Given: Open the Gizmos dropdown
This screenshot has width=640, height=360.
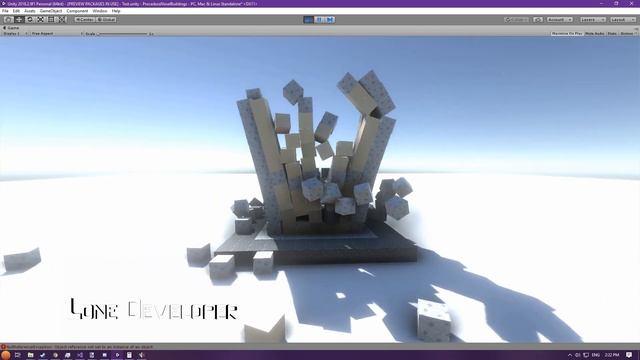Looking at the screenshot, I should coord(628,33).
